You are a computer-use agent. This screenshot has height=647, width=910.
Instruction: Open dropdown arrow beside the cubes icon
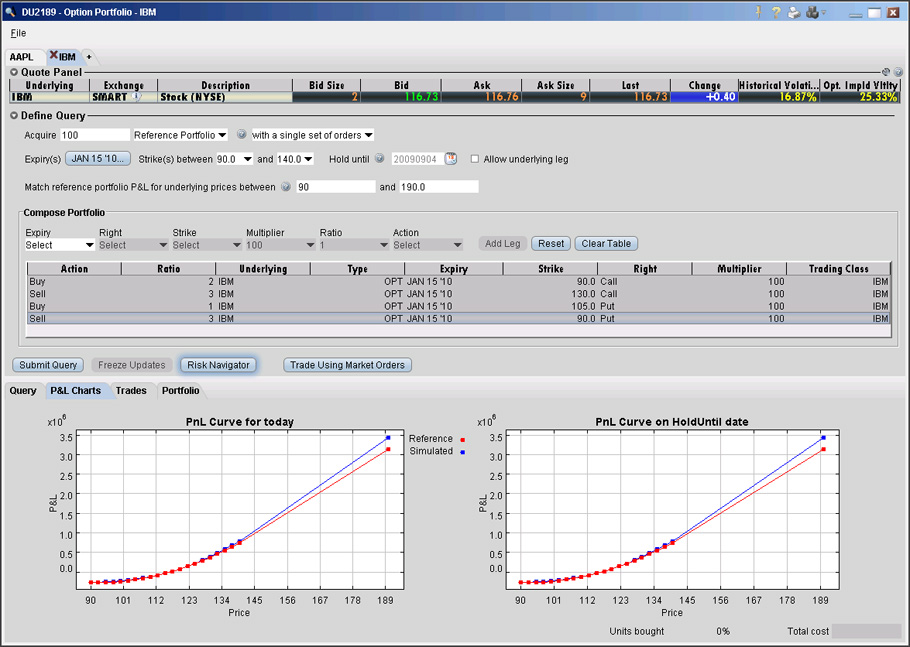click(x=824, y=12)
